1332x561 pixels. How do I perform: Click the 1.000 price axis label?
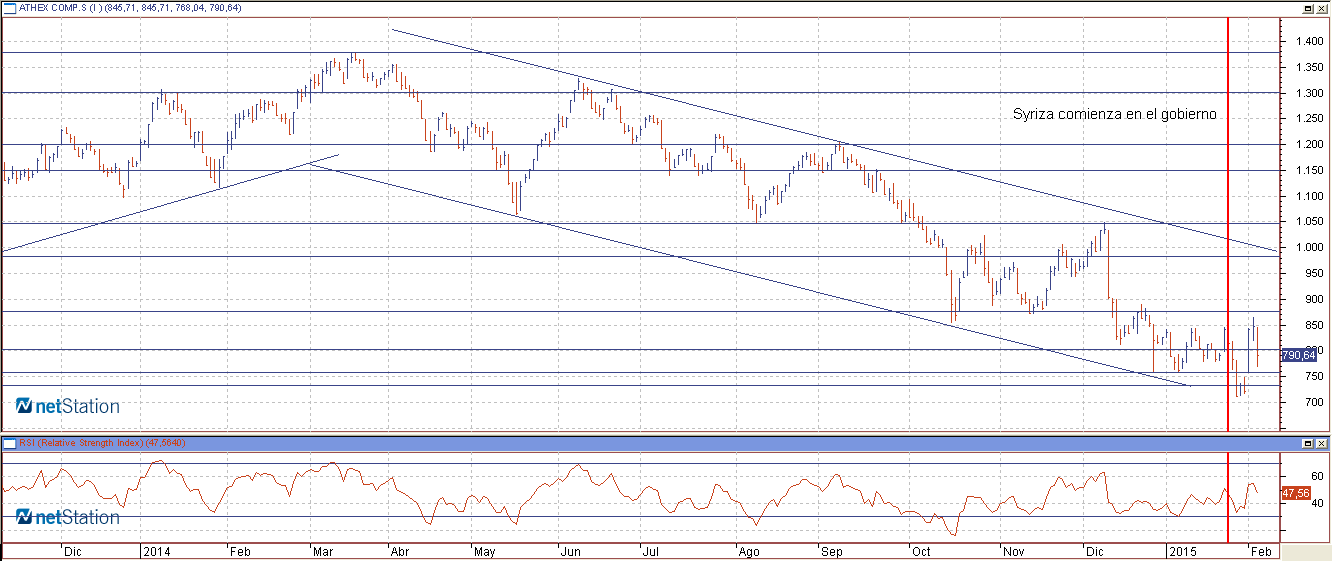coord(1308,248)
